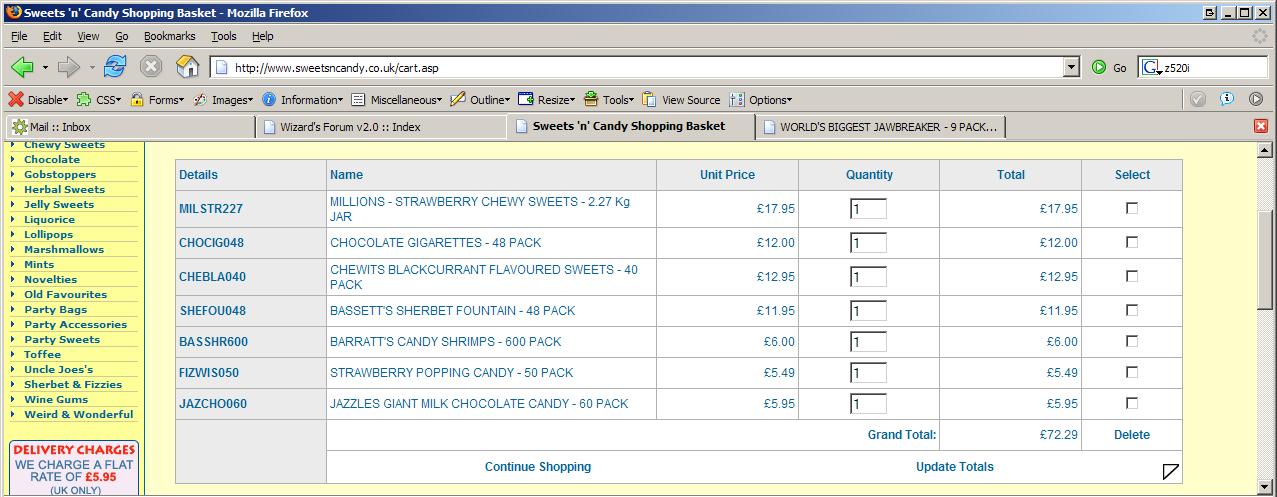1277x497 pixels.
Task: Open the Help menu
Action: coord(262,36)
